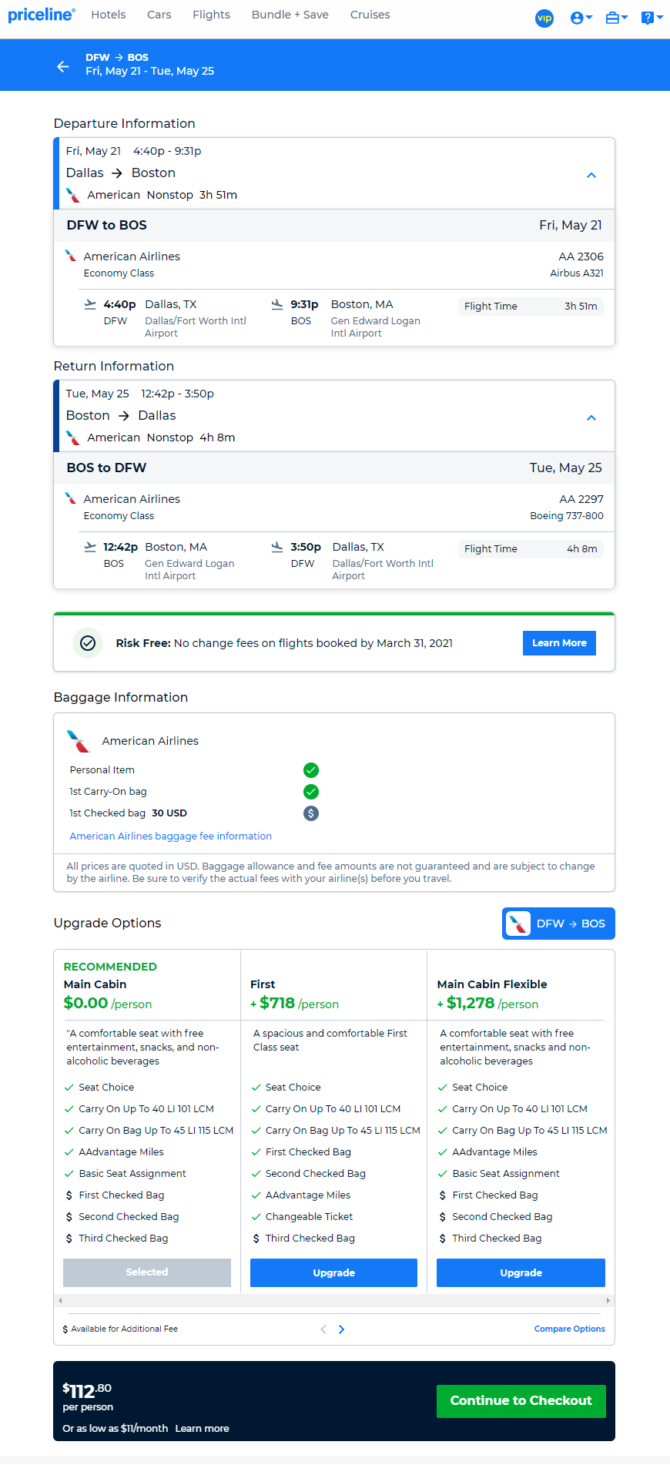The width and height of the screenshot is (670, 1465).
Task: Click the 1st Checked bag dollar icon
Action: click(311, 813)
